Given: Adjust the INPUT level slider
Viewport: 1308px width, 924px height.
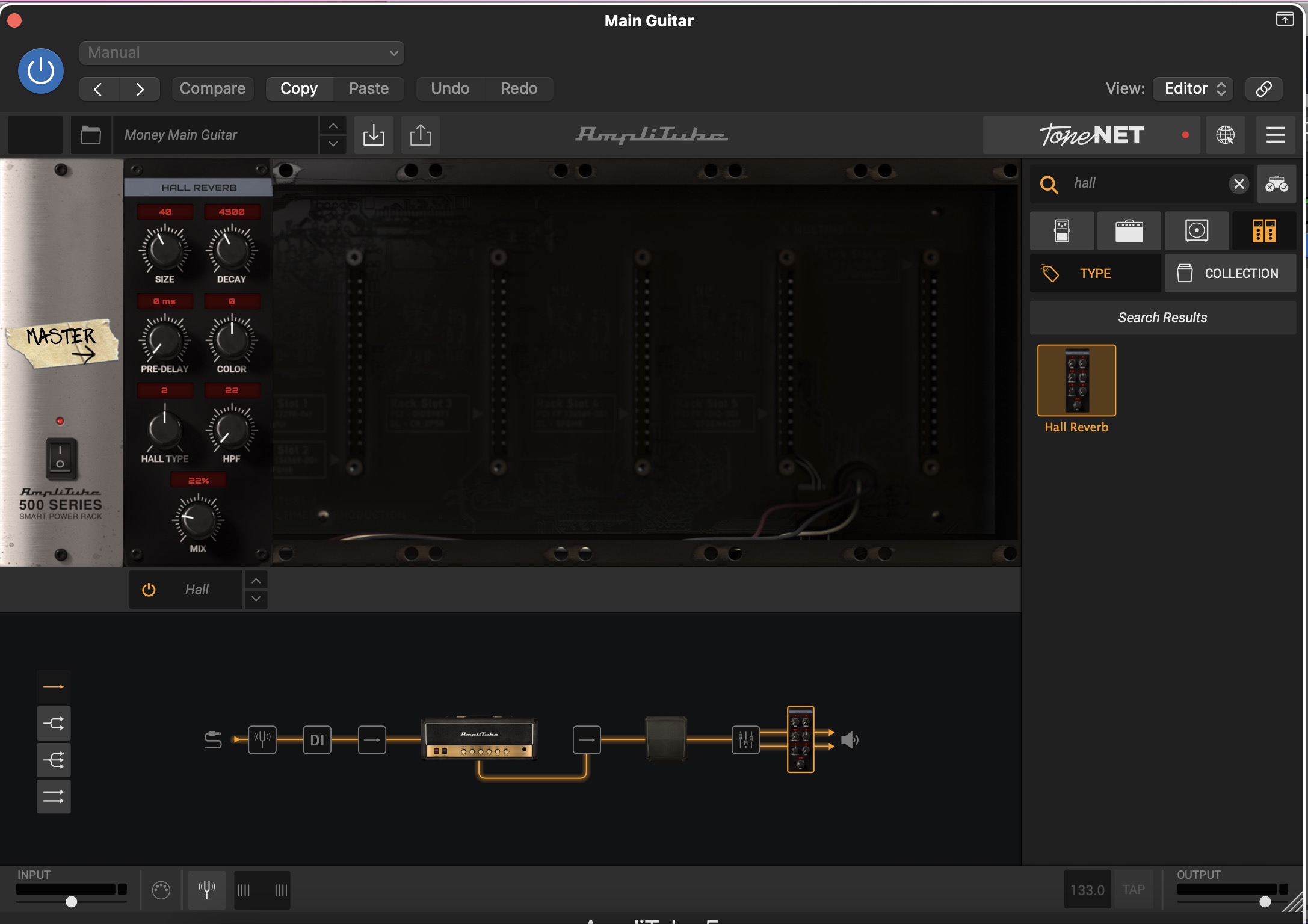Looking at the screenshot, I should point(71,901).
